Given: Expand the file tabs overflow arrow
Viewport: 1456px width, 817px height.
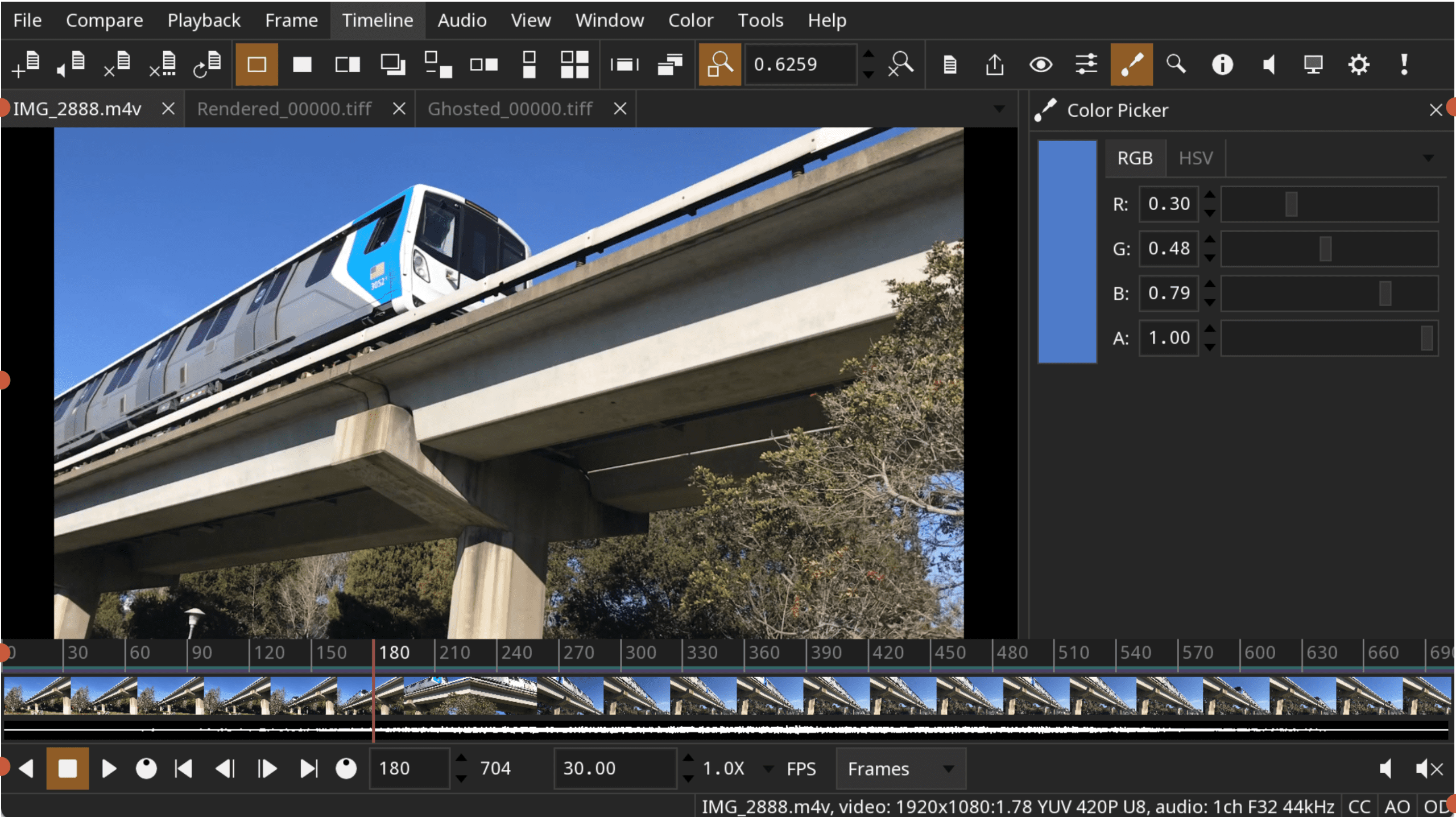Looking at the screenshot, I should [x=999, y=109].
